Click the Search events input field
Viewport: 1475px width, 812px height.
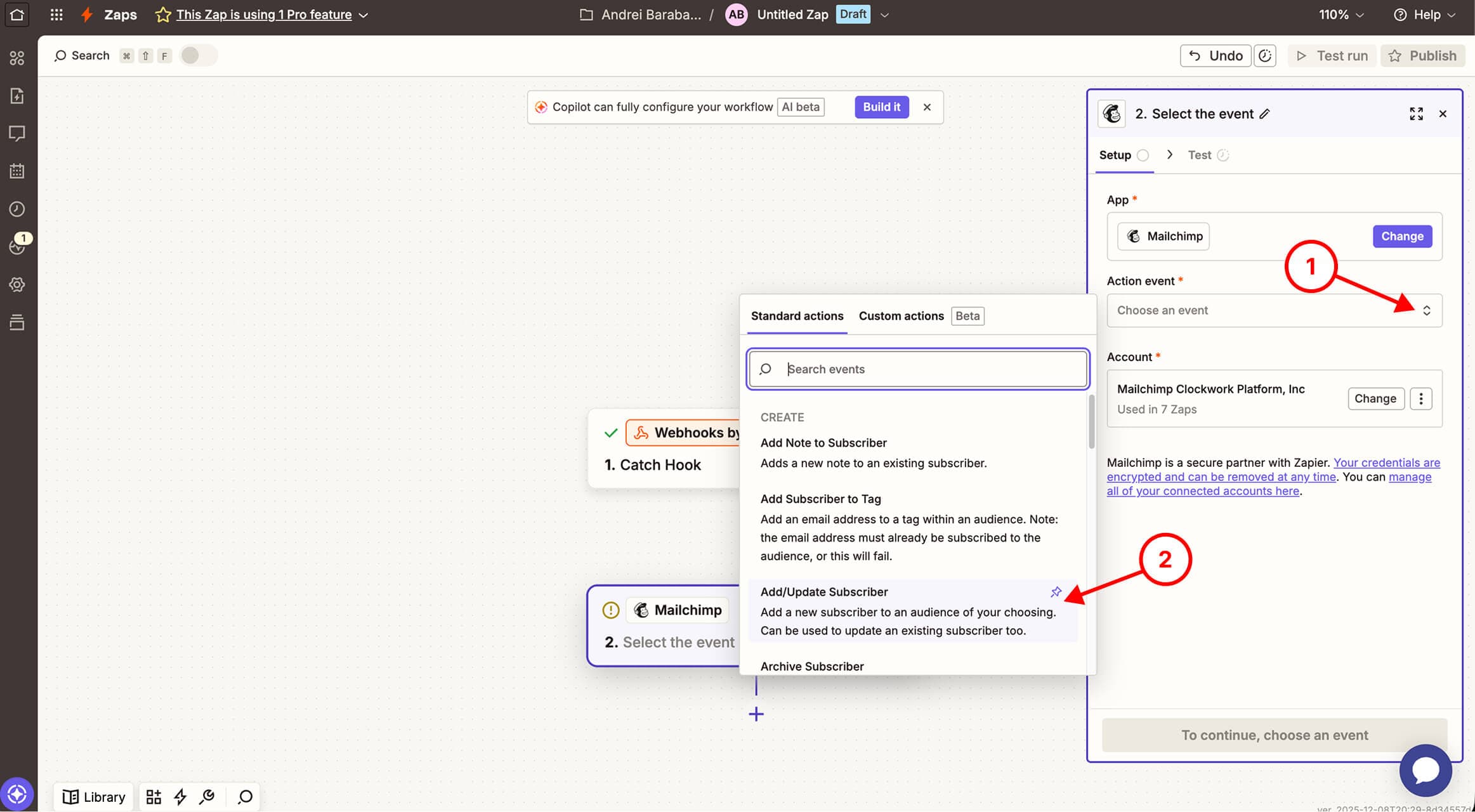[926, 369]
